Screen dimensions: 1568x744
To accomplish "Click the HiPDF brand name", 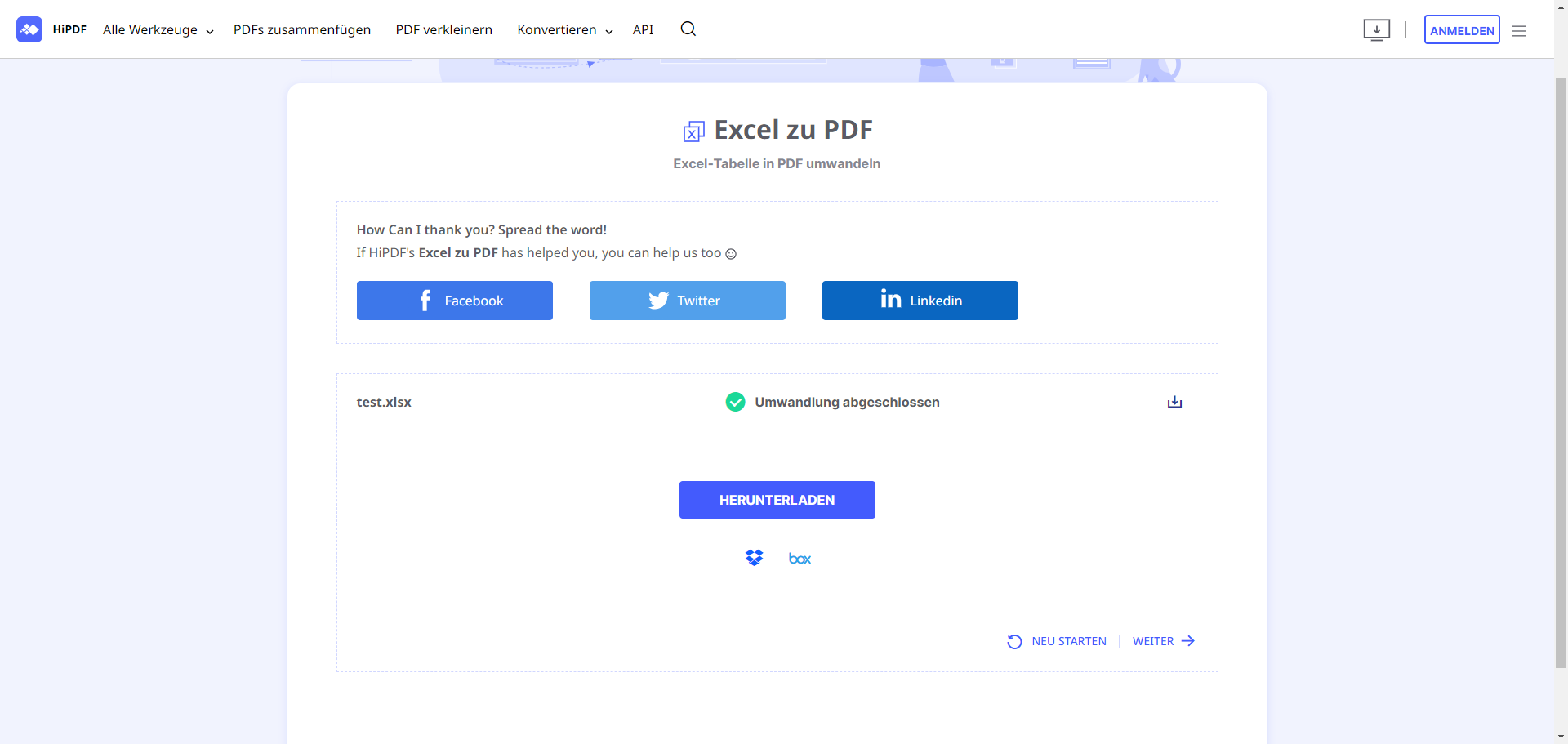I will click(x=69, y=29).
